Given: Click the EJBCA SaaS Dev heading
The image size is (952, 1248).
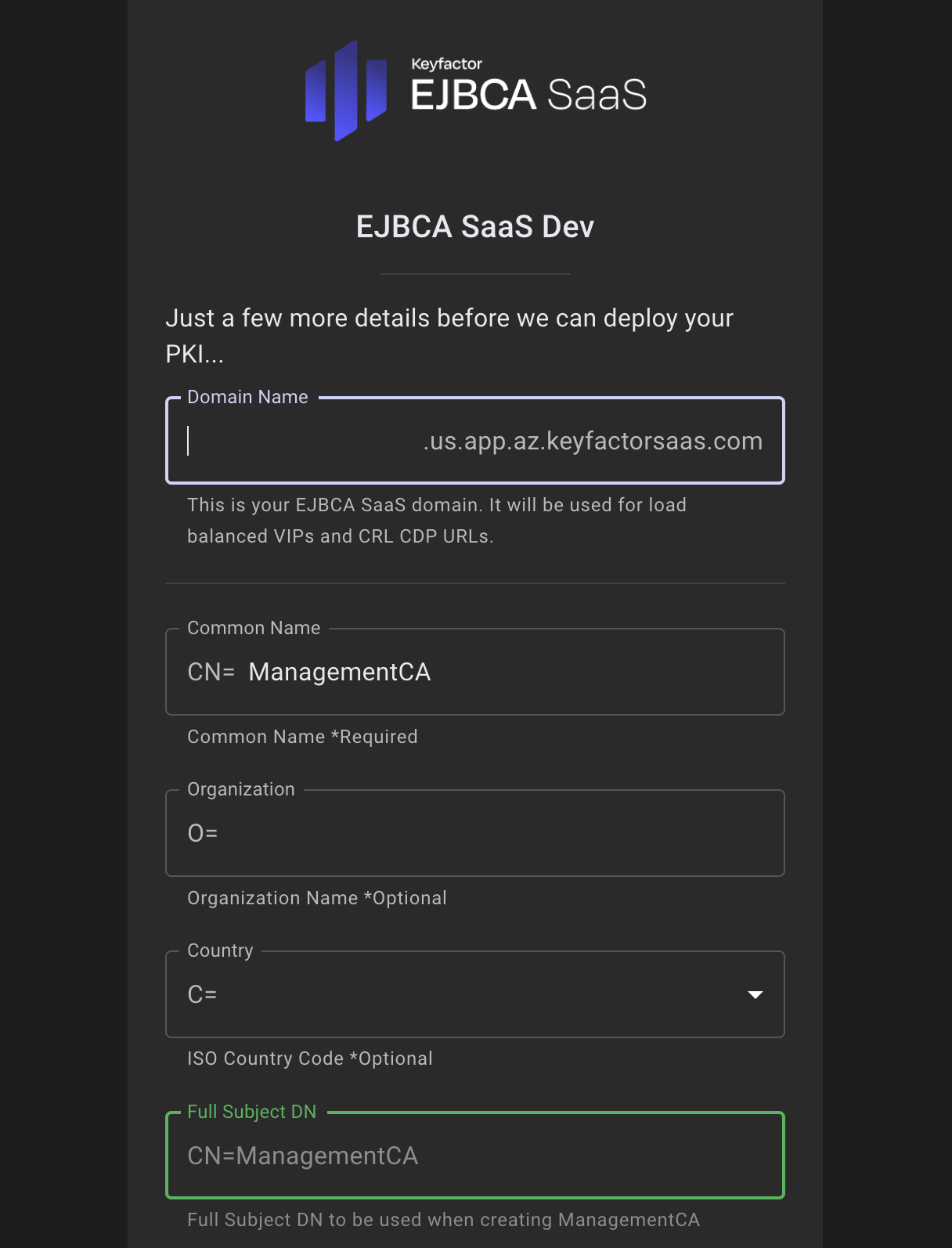Looking at the screenshot, I should click(x=474, y=227).
